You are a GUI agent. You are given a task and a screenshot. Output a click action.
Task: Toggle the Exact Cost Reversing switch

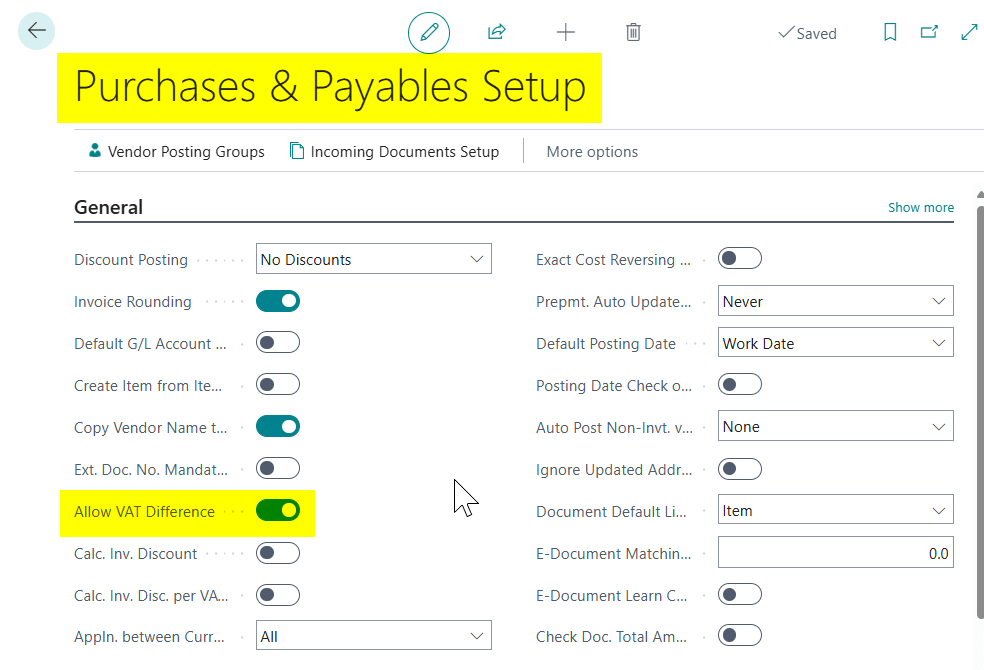(740, 259)
